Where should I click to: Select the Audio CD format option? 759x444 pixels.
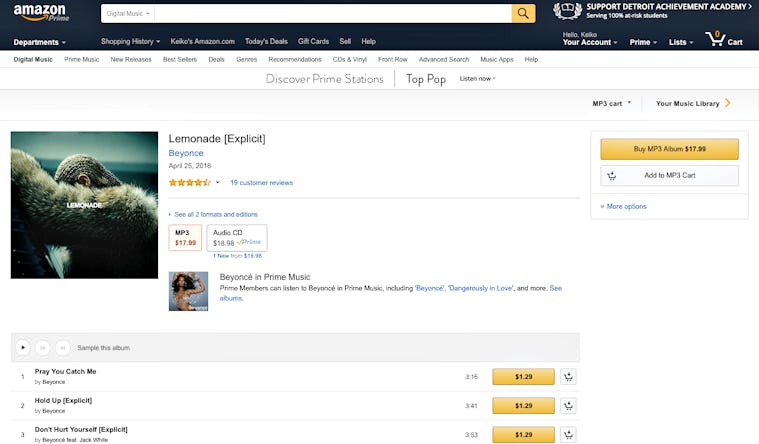click(237, 237)
